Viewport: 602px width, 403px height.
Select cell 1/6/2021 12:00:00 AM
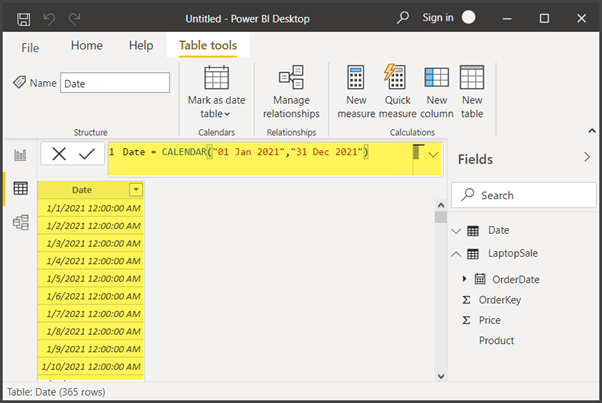pos(91,296)
